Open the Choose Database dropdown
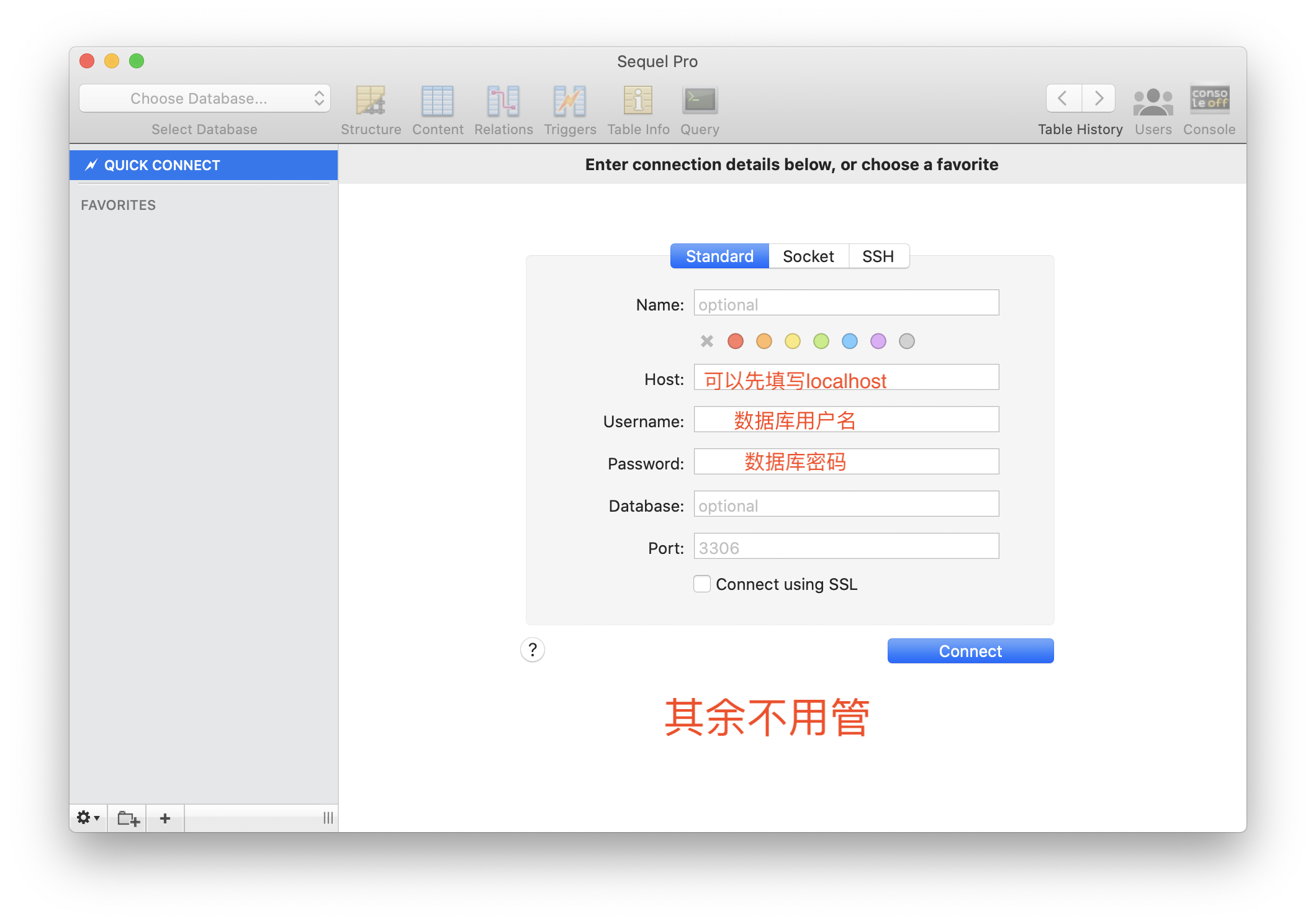 click(x=204, y=98)
